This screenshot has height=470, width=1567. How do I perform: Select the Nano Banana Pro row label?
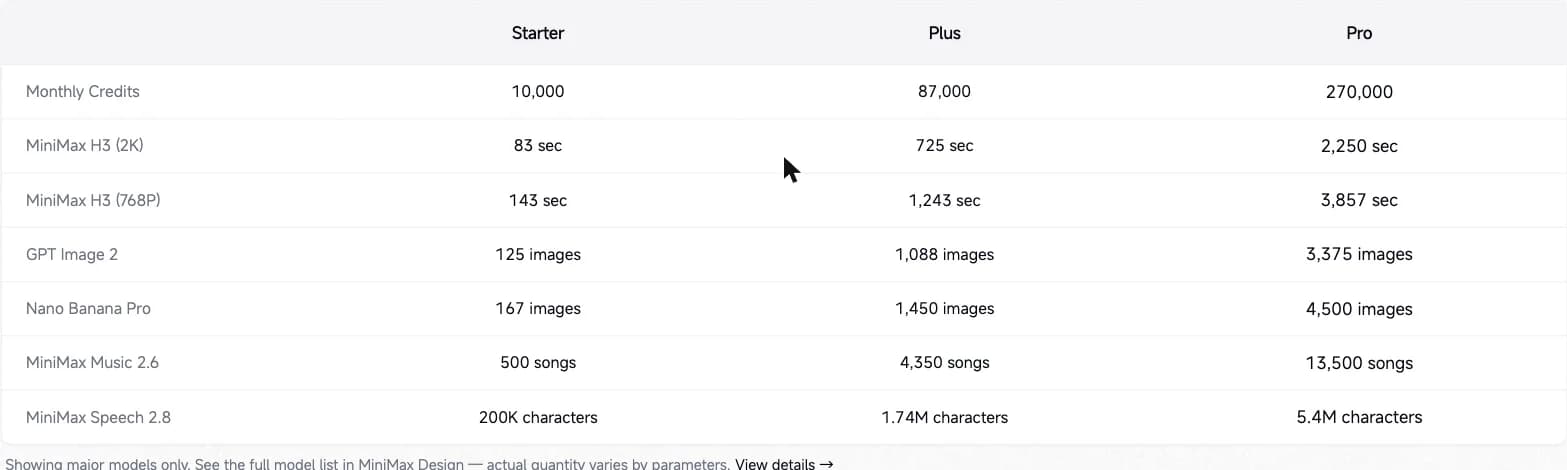[x=88, y=308]
